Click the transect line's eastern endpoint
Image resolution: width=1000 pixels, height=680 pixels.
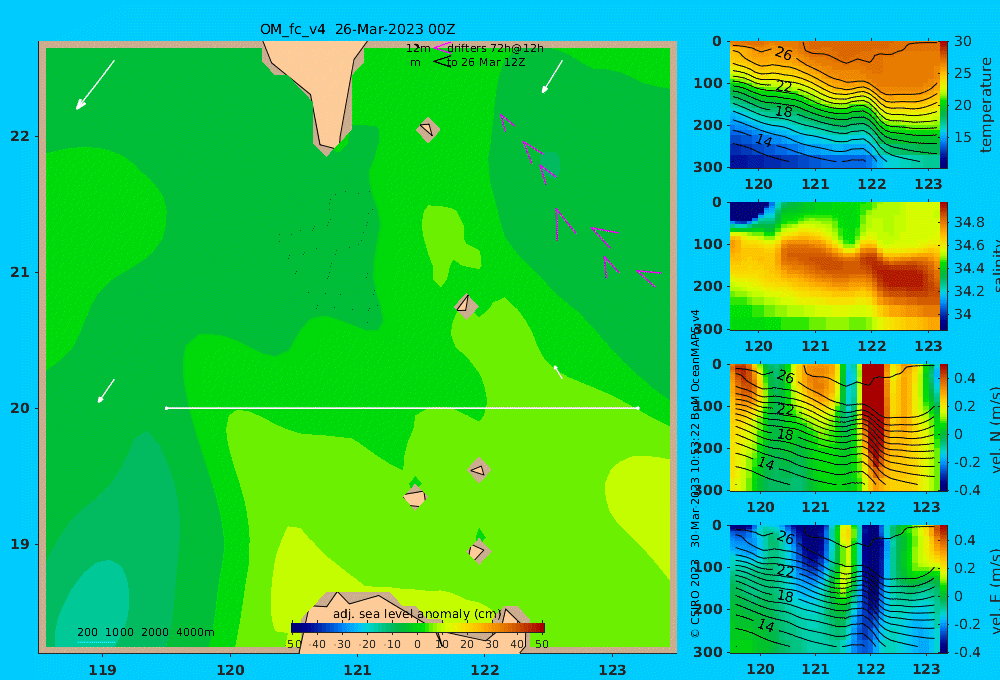638,408
